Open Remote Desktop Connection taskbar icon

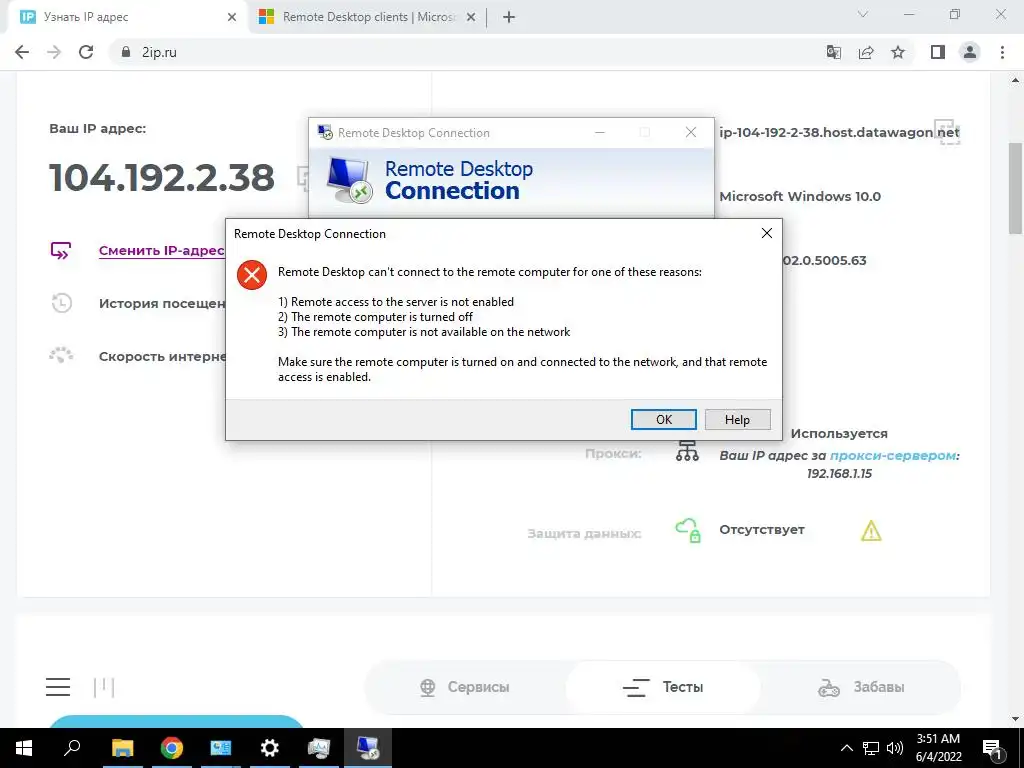[x=368, y=748]
